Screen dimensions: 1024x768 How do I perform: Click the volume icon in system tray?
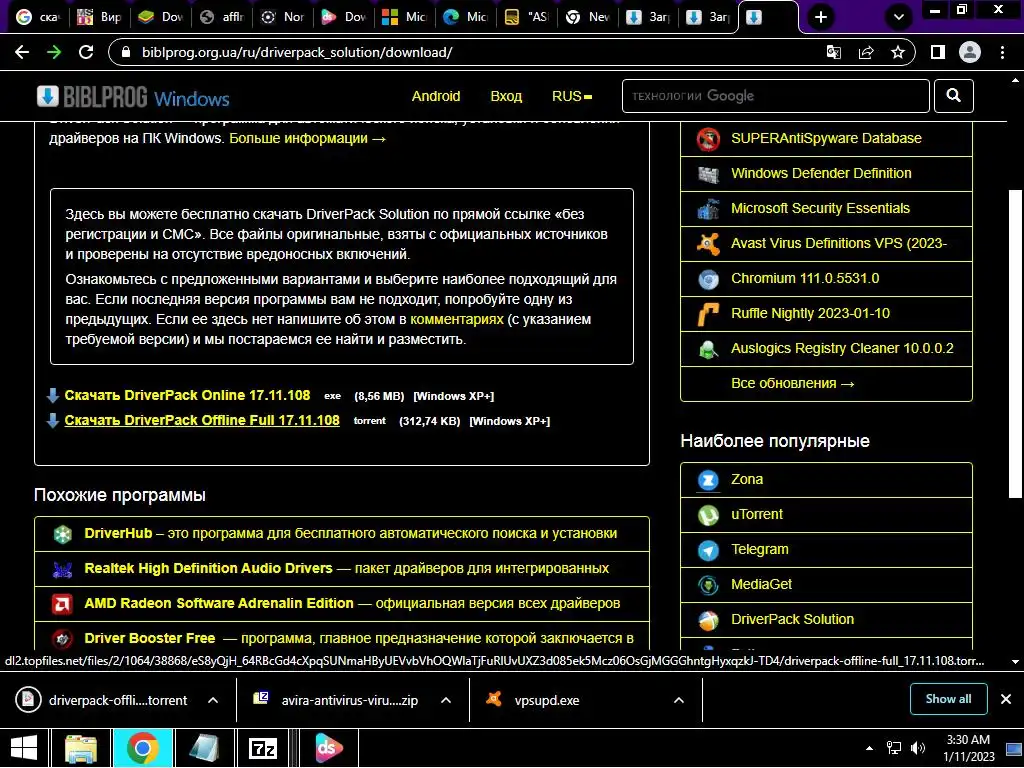(x=918, y=748)
